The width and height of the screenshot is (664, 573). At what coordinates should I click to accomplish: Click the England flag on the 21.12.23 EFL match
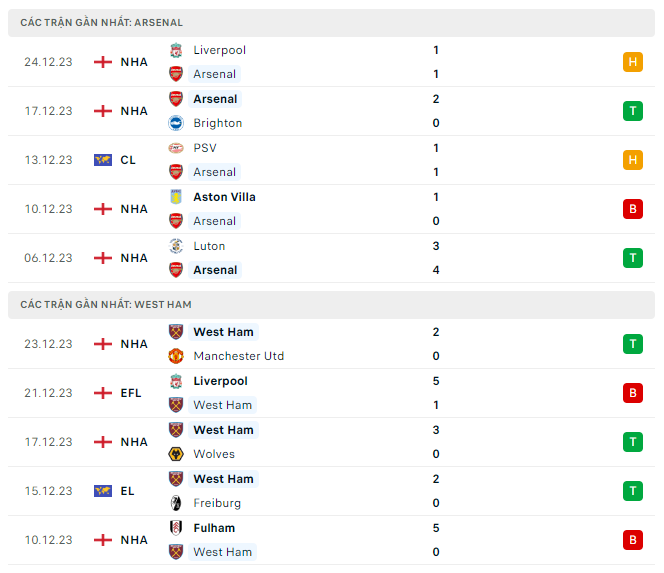pos(102,393)
